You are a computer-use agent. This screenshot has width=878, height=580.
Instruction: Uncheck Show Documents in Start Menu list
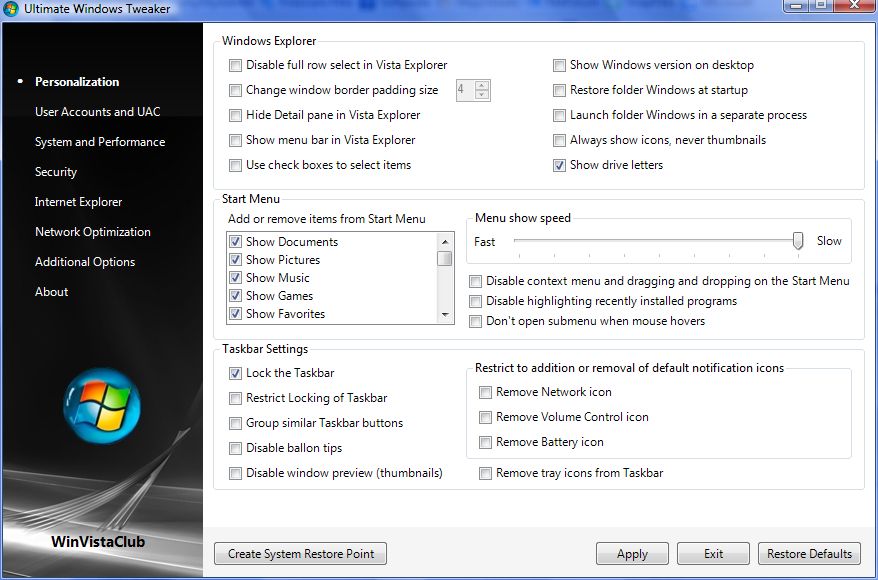click(x=235, y=242)
